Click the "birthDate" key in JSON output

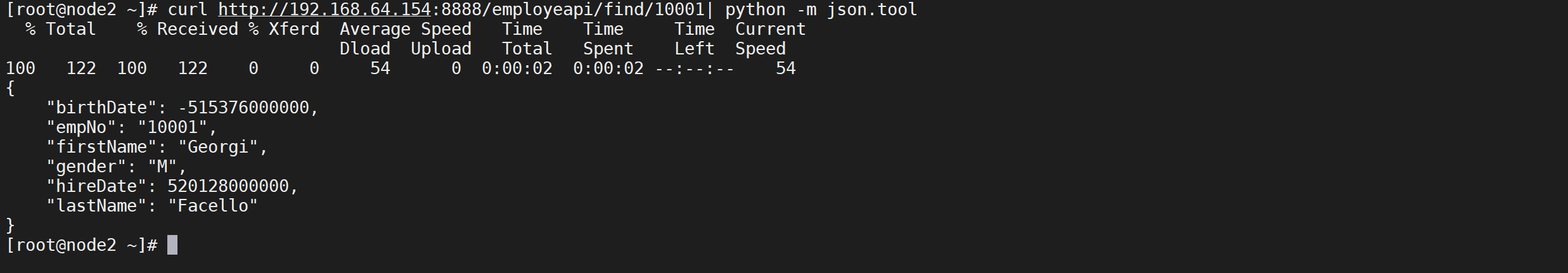pyautogui.click(x=101, y=108)
